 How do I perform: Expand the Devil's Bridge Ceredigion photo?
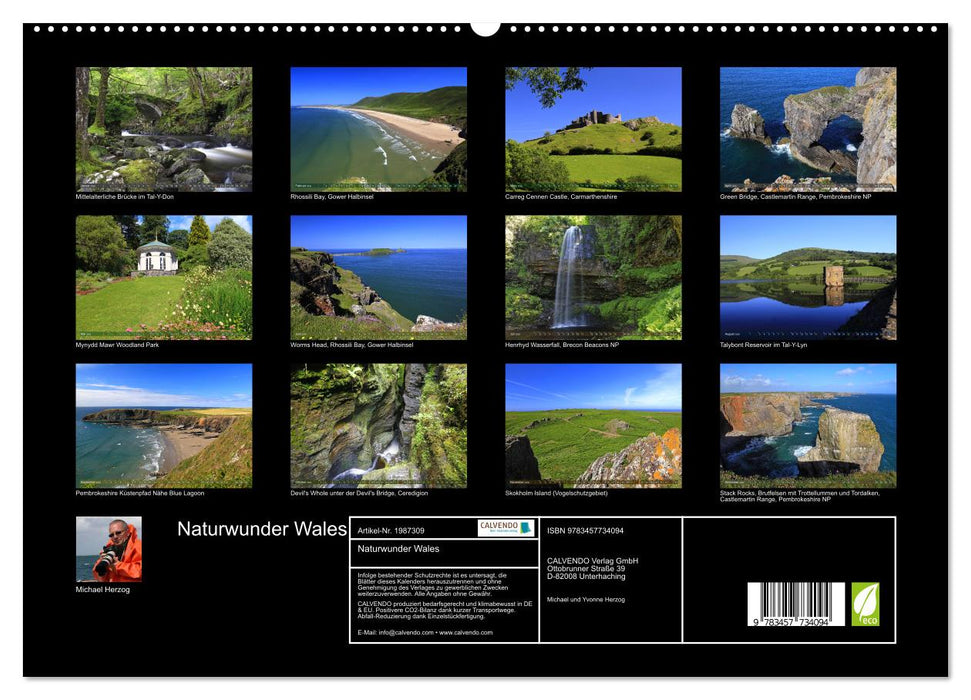click(378, 427)
